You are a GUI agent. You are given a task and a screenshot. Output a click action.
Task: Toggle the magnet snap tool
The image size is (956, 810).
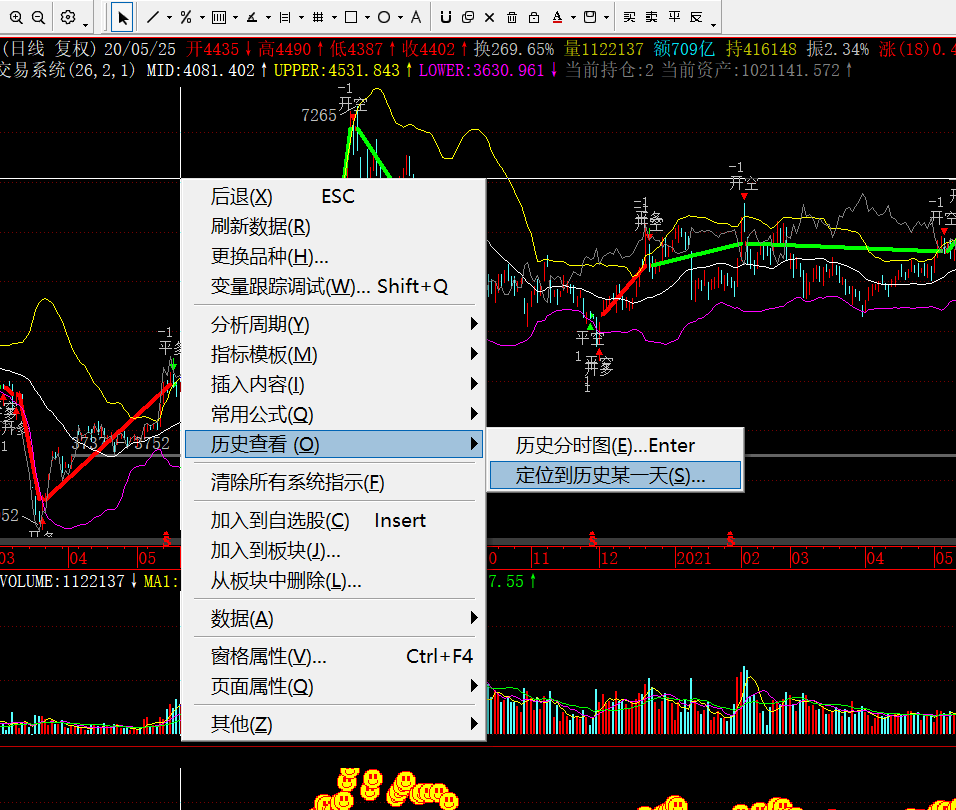pyautogui.click(x=446, y=17)
